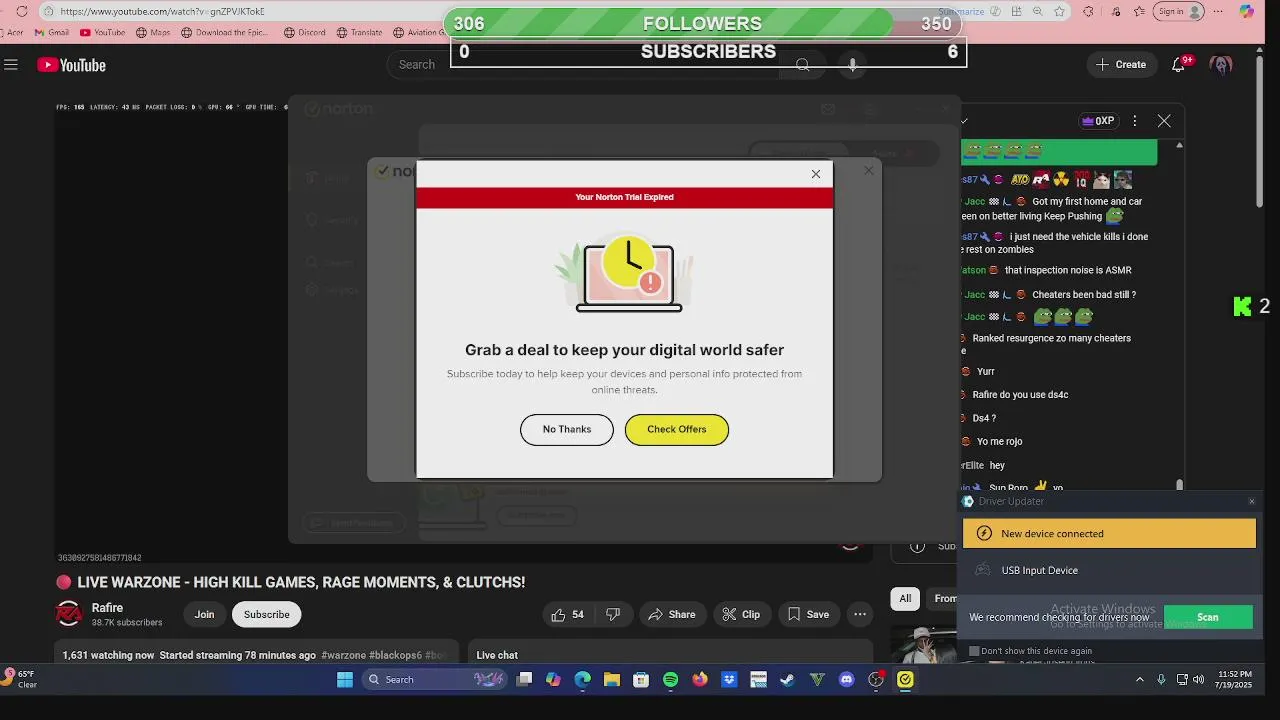Open the Info icon beside video
This screenshot has height=720, width=1280.
coord(917,546)
